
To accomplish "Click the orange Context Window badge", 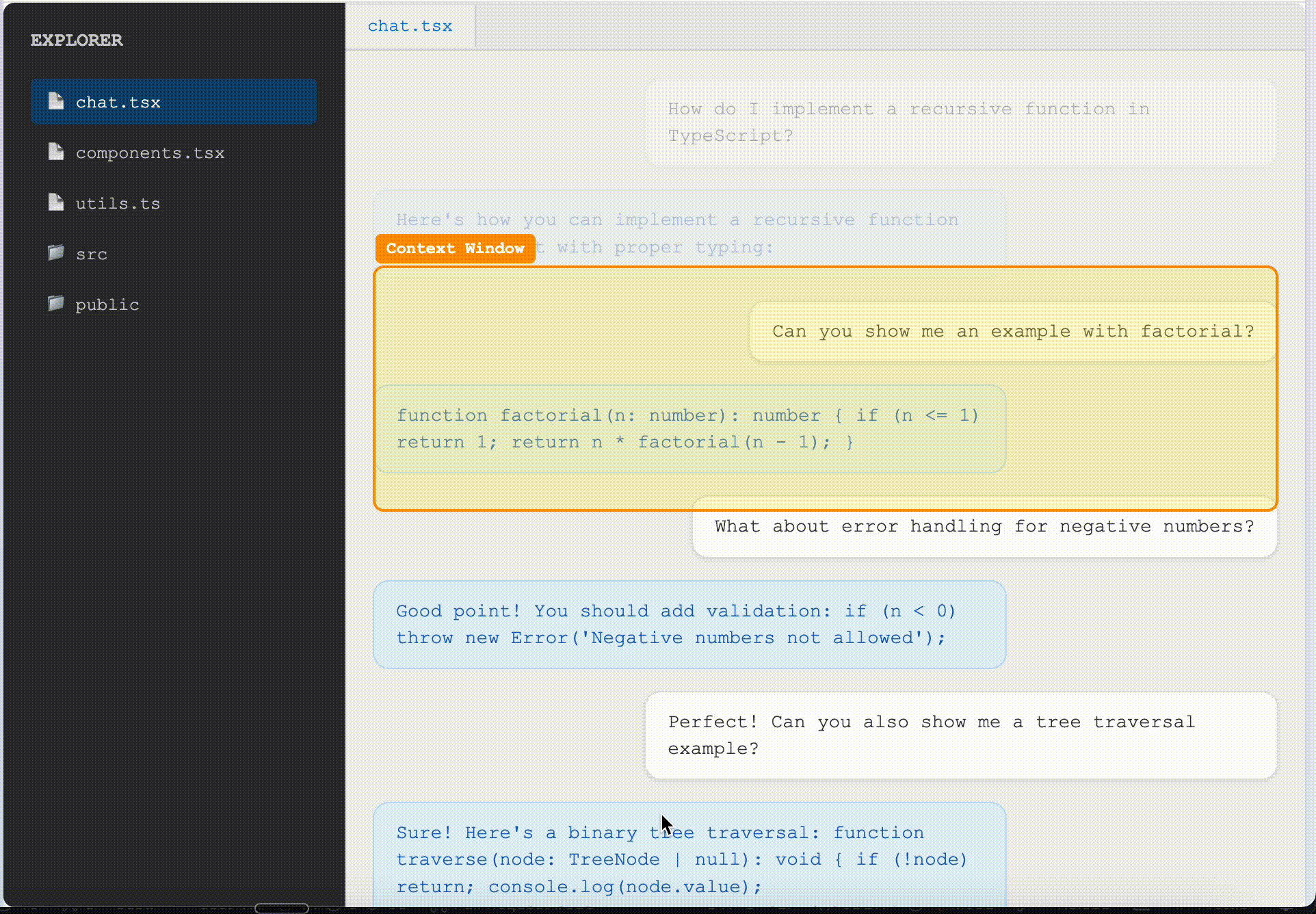I will tap(455, 248).
